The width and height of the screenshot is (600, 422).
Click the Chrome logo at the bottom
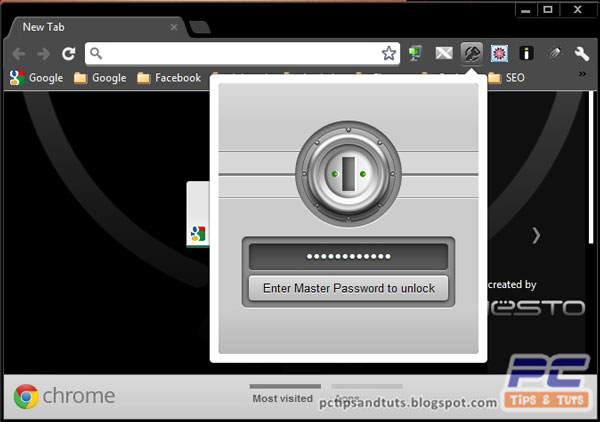[64, 396]
